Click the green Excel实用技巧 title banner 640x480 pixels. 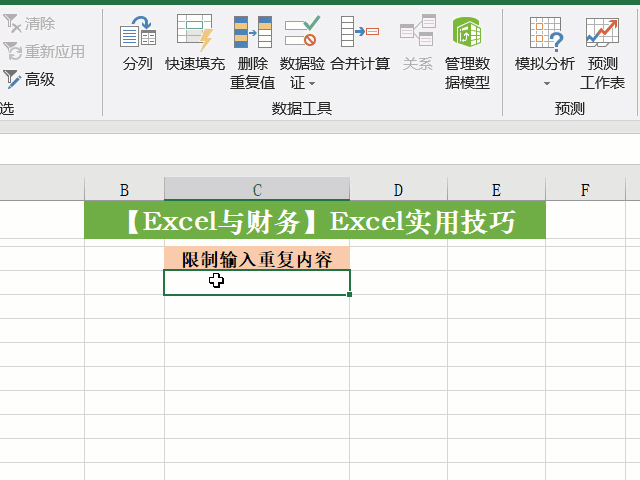tap(315, 220)
